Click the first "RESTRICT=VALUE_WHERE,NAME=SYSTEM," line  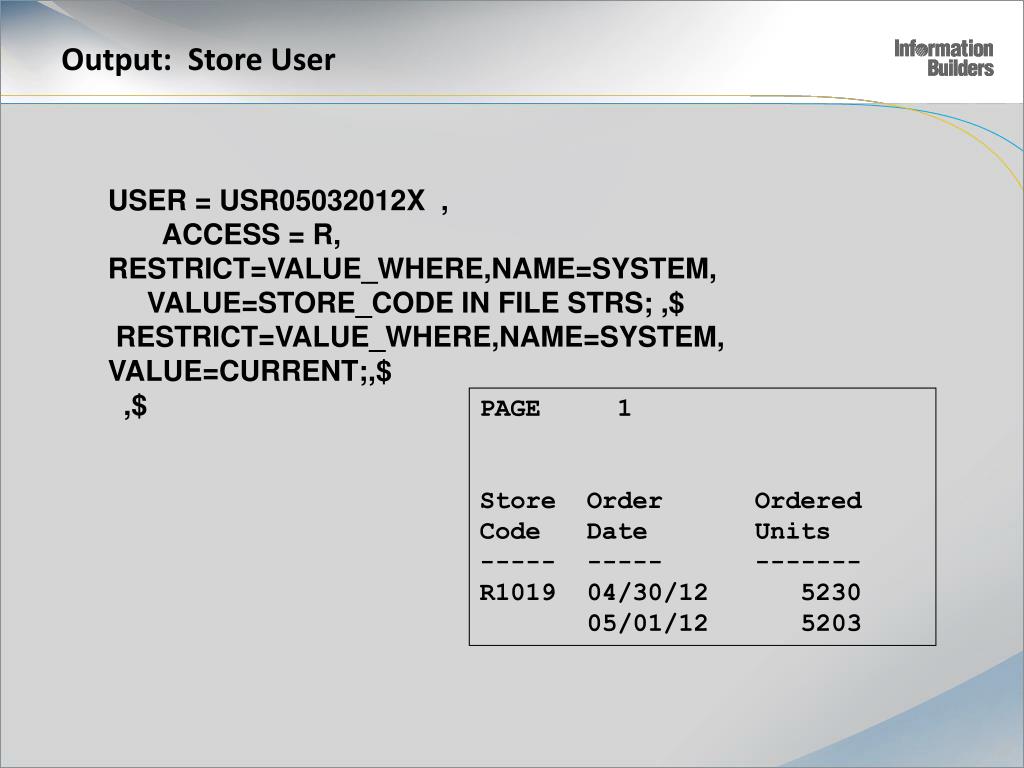tap(412, 268)
